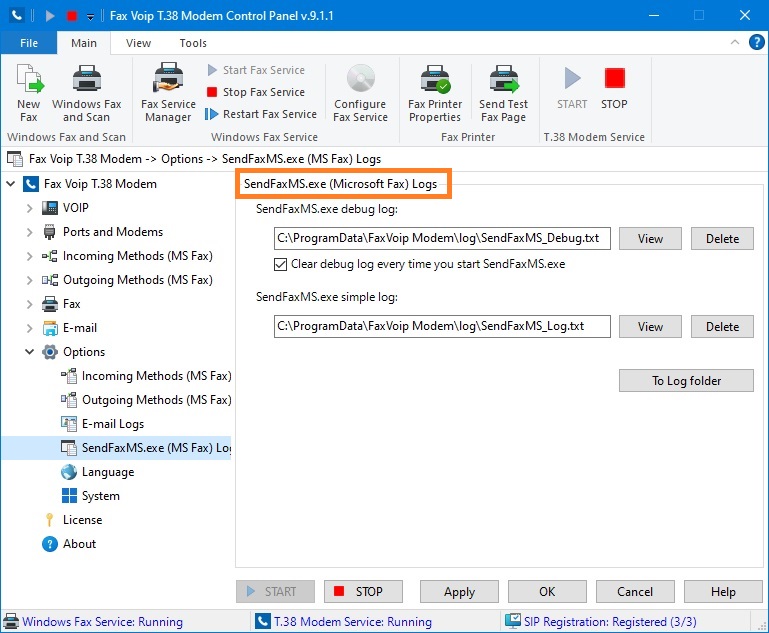The image size is (769, 633).
Task: Click ribbon START T.38 Modem Service
Action: 572,89
